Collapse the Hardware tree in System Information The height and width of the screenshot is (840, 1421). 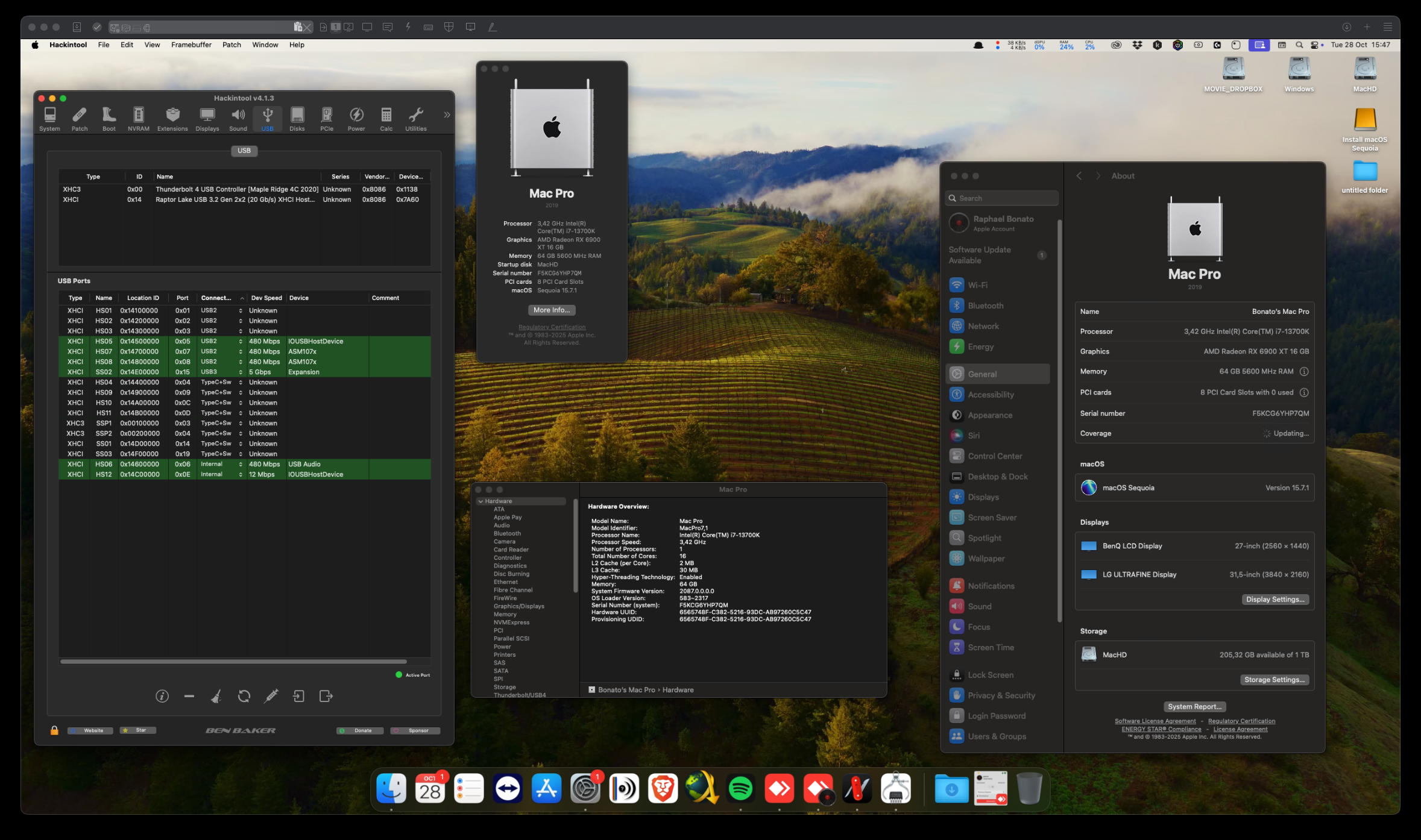480,501
